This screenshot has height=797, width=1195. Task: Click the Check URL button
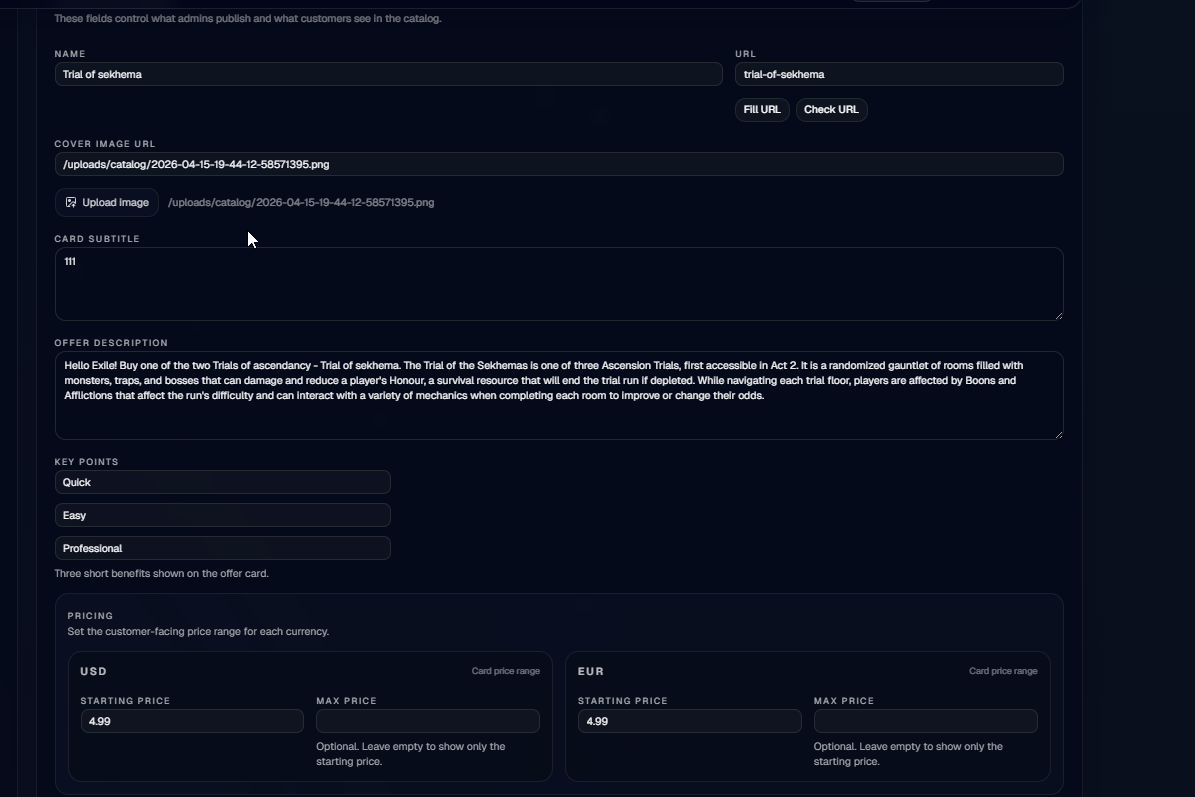831,110
